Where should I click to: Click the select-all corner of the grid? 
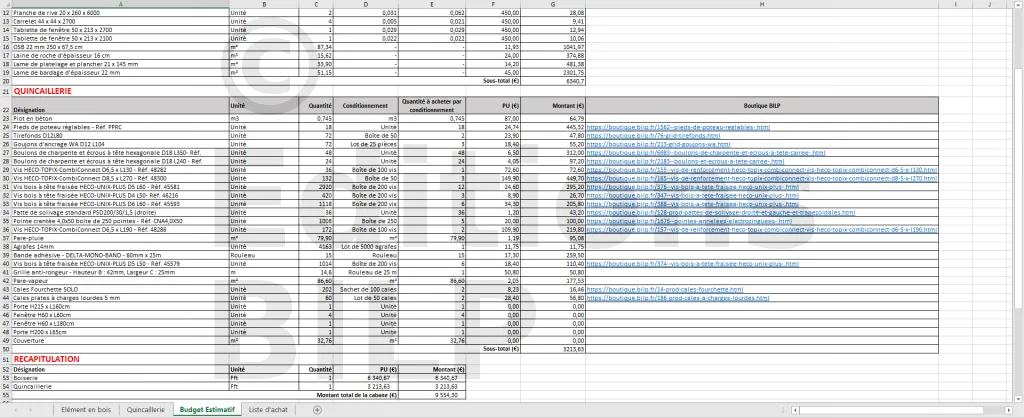6,4
